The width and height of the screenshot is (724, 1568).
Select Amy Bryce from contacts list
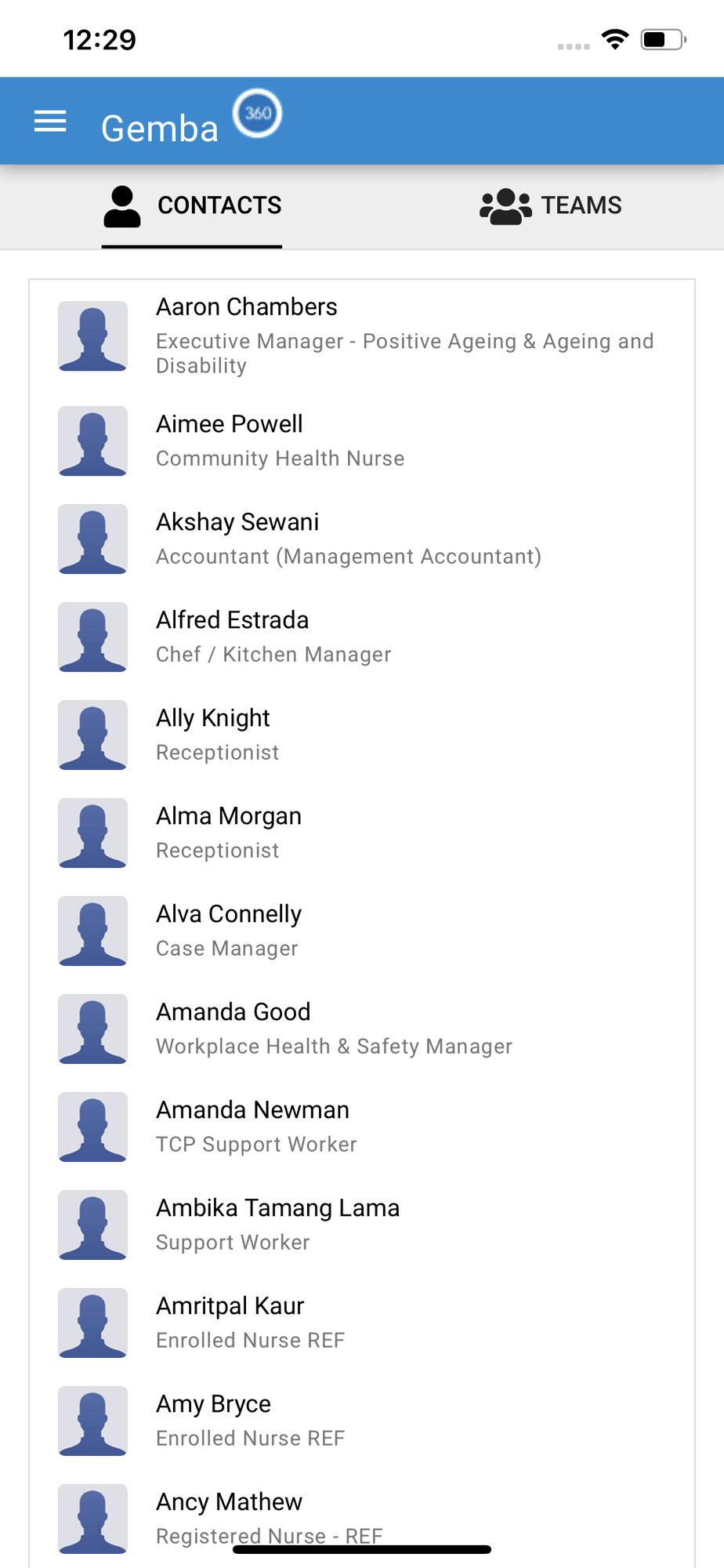(362, 1421)
